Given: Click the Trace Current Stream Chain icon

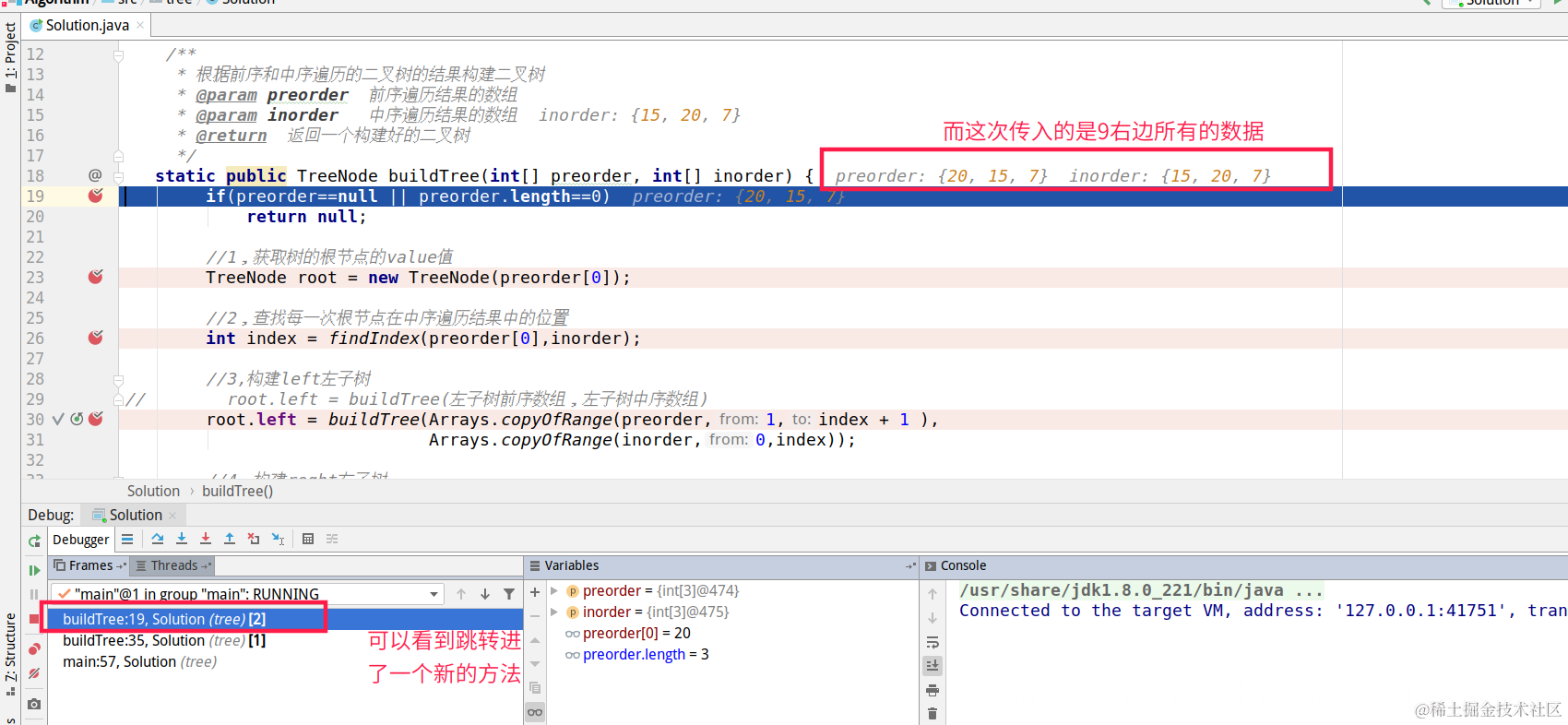Looking at the screenshot, I should (x=332, y=540).
